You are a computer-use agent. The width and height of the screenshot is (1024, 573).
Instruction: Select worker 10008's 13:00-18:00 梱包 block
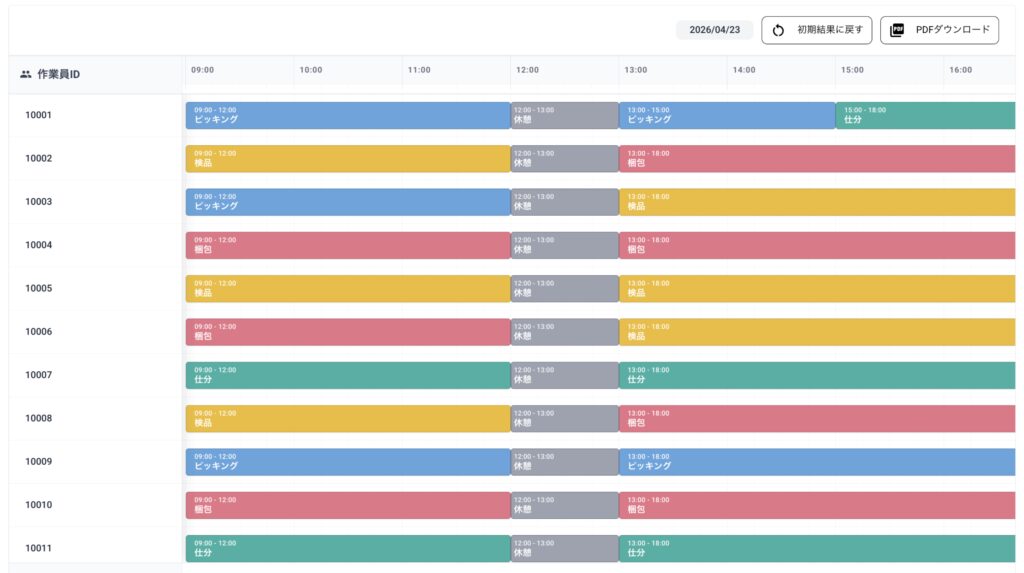pos(817,418)
